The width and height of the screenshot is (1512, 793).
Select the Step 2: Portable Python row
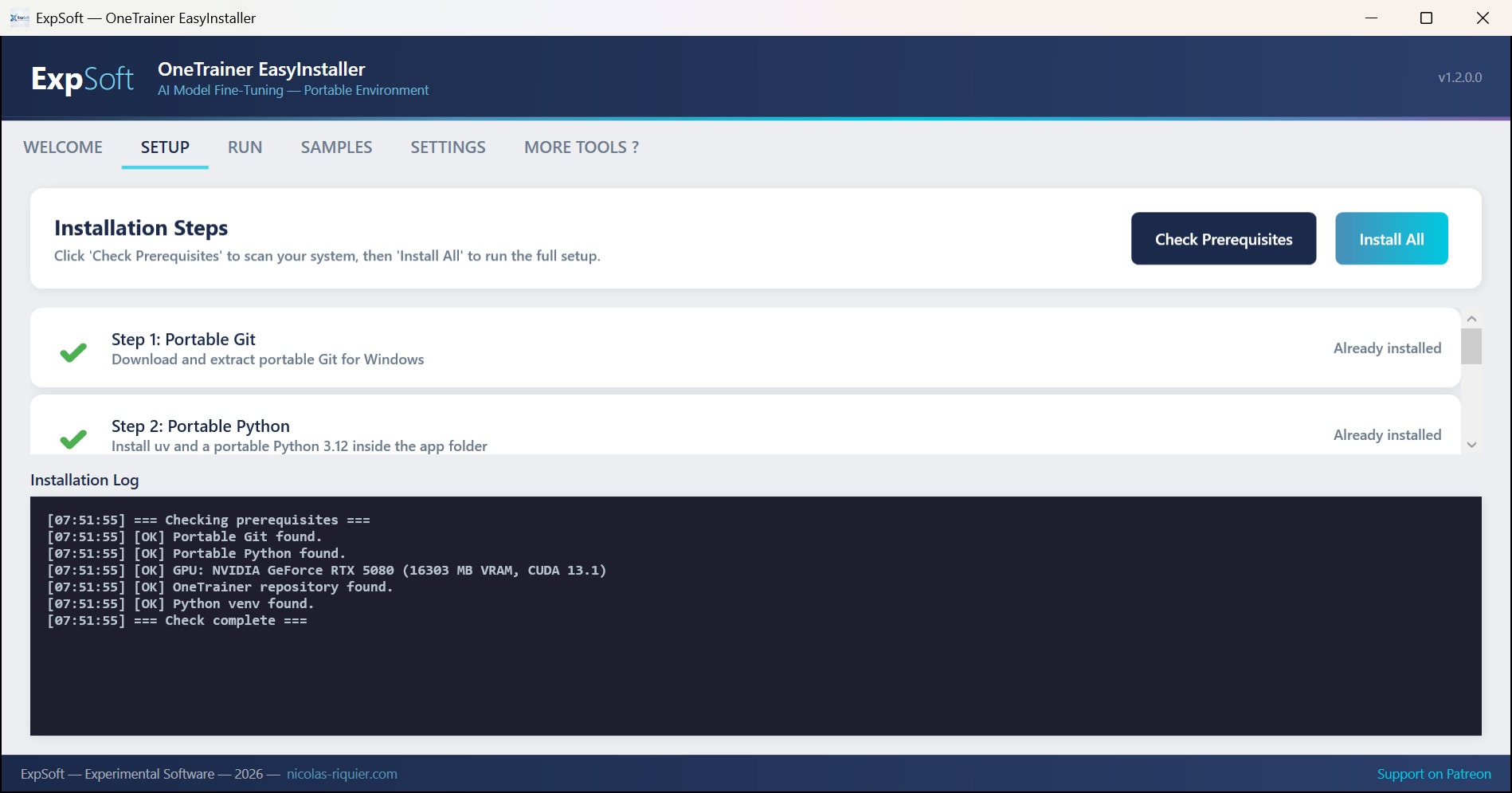coord(746,426)
